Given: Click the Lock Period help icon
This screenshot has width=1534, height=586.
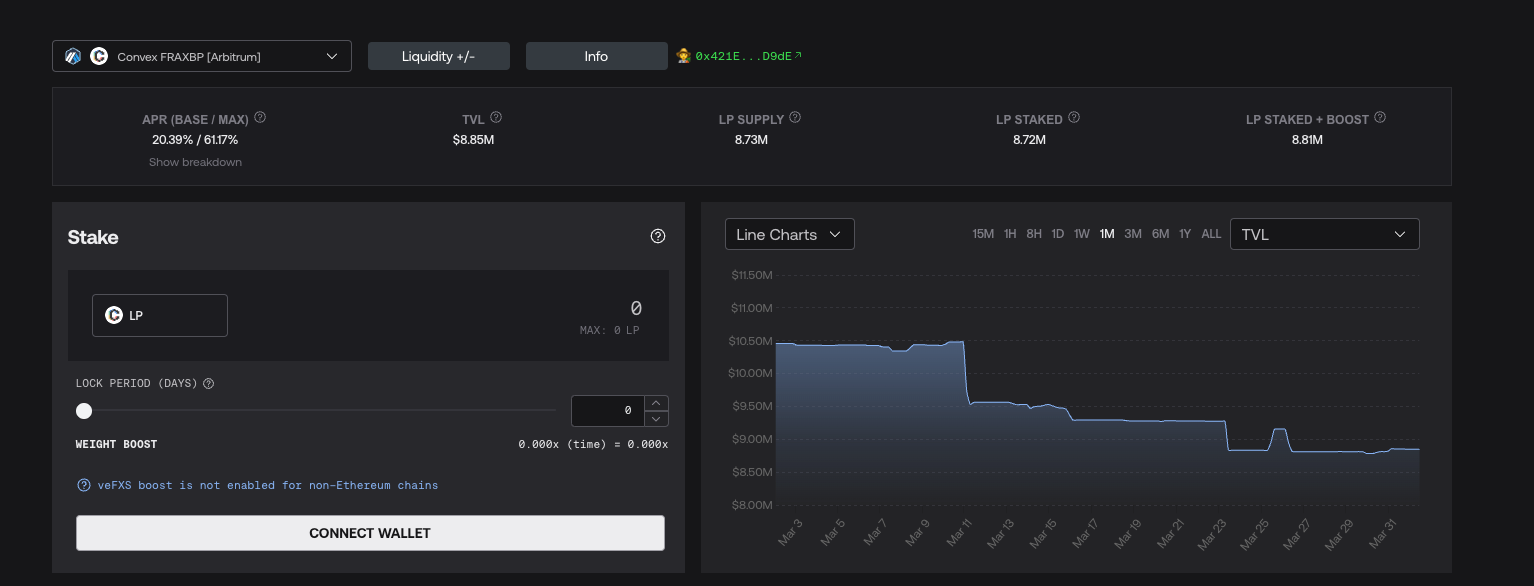Looking at the screenshot, I should pyautogui.click(x=208, y=384).
